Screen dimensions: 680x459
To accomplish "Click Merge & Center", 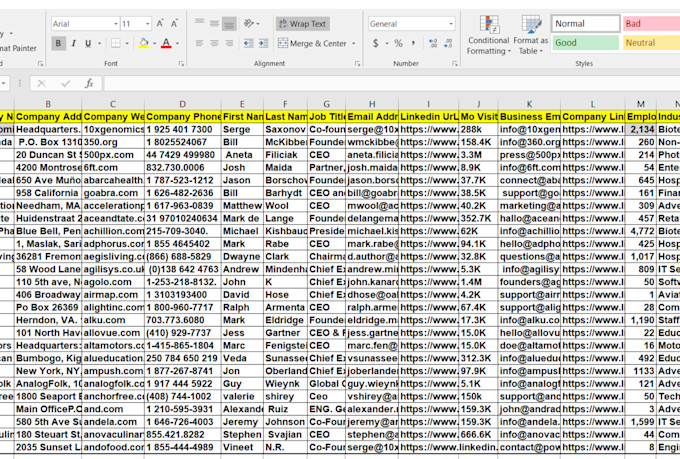I will [x=312, y=43].
